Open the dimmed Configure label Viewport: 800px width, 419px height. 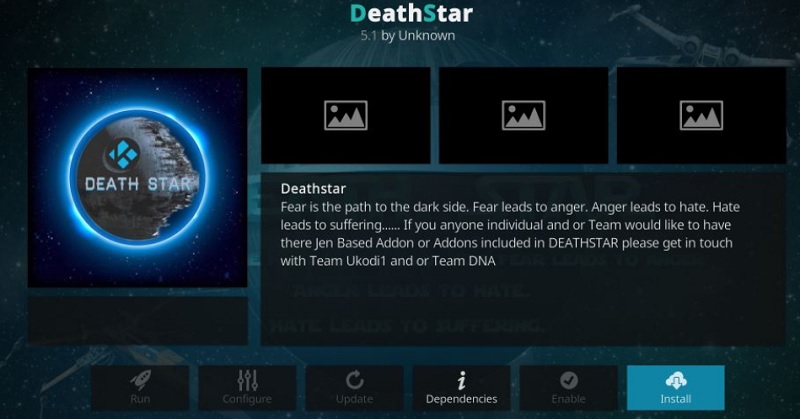tap(247, 399)
